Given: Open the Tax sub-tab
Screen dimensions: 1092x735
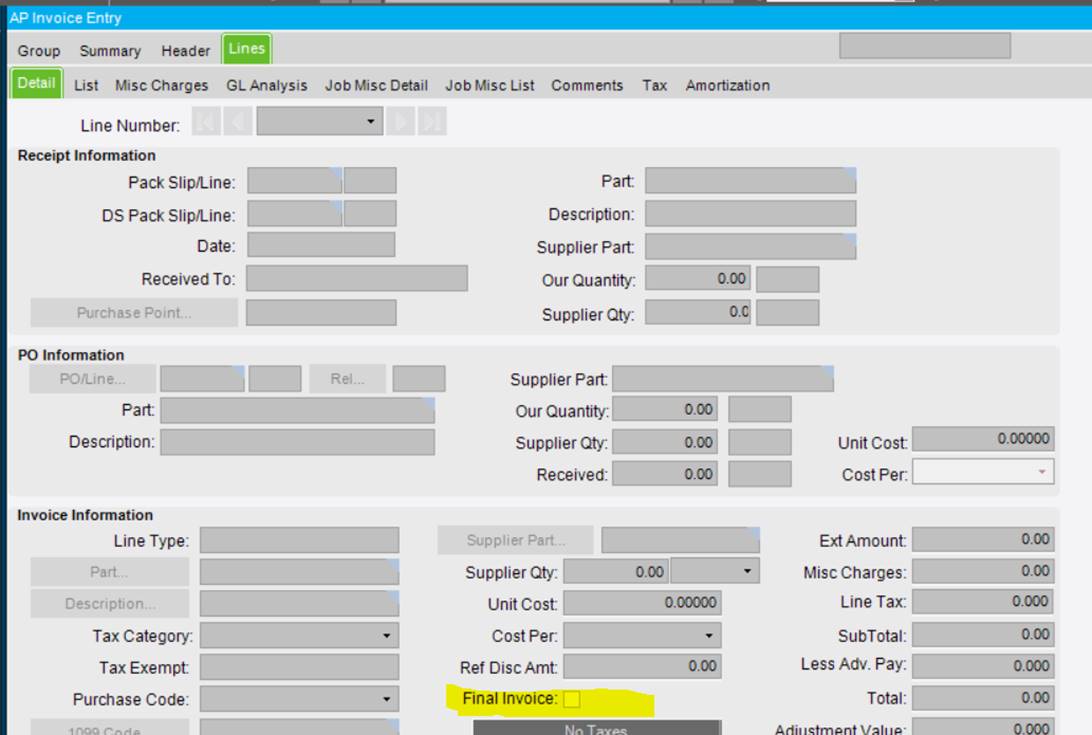Looking at the screenshot, I should 655,86.
